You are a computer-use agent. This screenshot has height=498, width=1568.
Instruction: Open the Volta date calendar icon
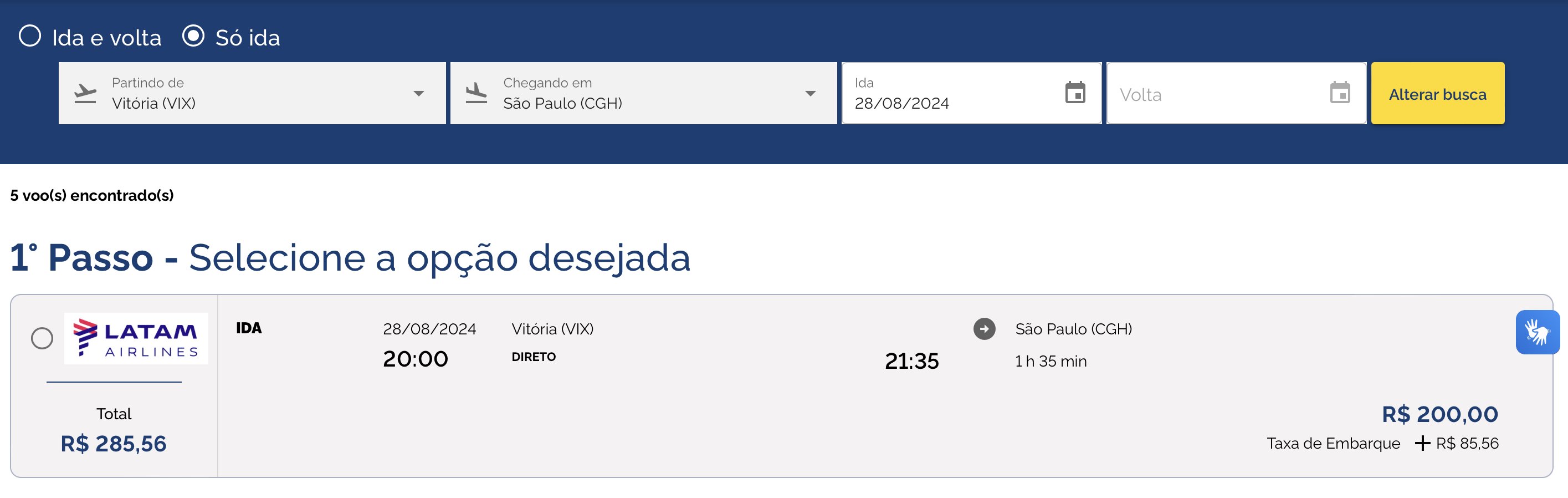click(1340, 93)
